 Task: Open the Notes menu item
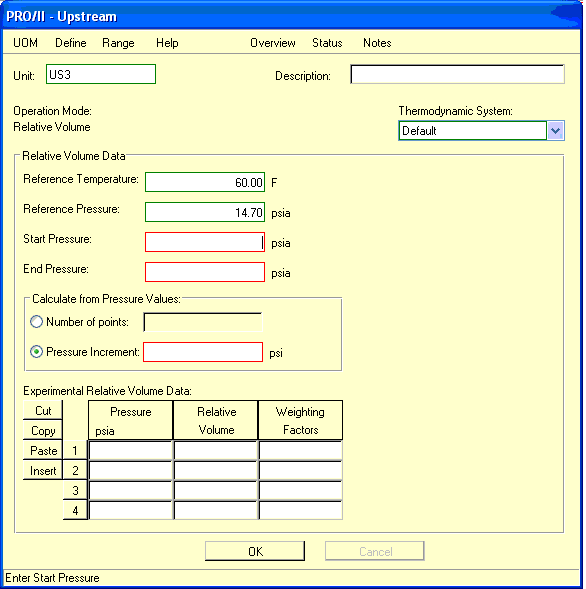coord(377,43)
